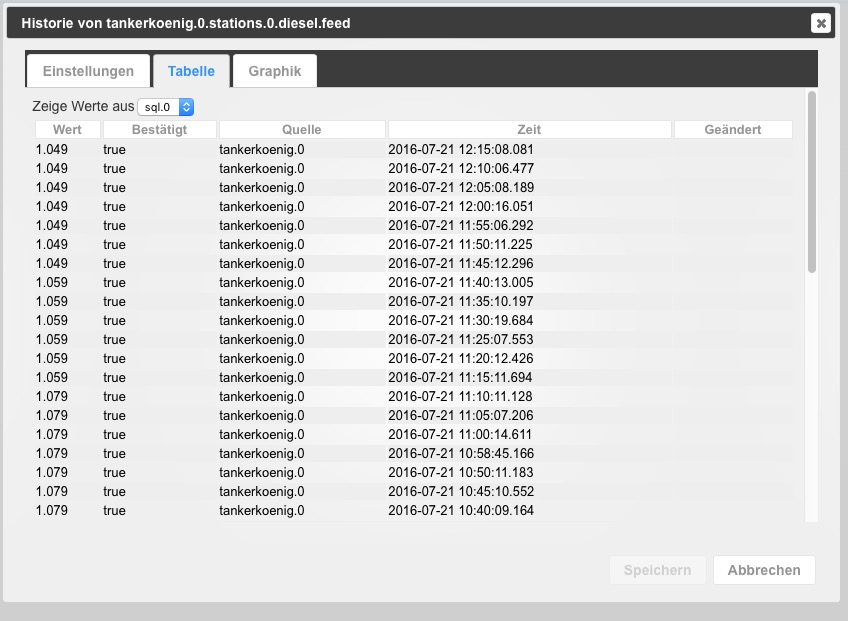Close the history dialog with X icon
Viewport: 848px width, 621px height.
tap(820, 23)
